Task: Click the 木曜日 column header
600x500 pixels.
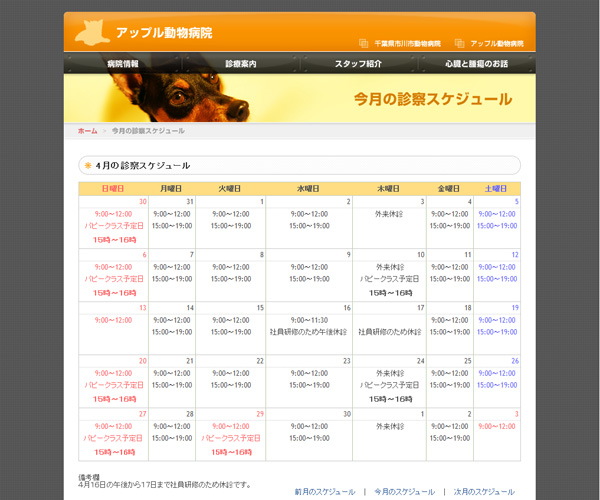Action: [388, 189]
